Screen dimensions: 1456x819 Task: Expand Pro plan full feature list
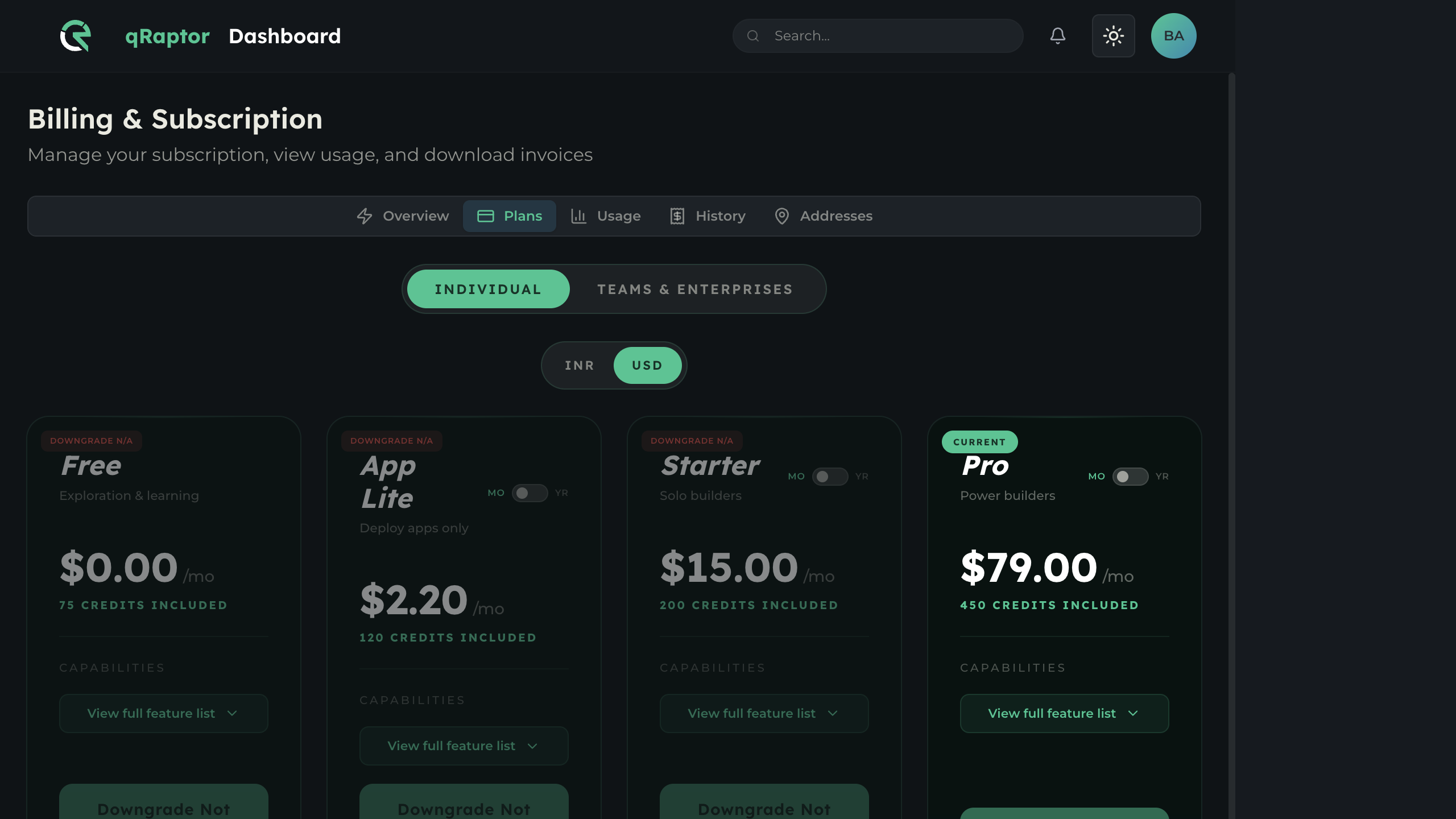tap(1065, 713)
